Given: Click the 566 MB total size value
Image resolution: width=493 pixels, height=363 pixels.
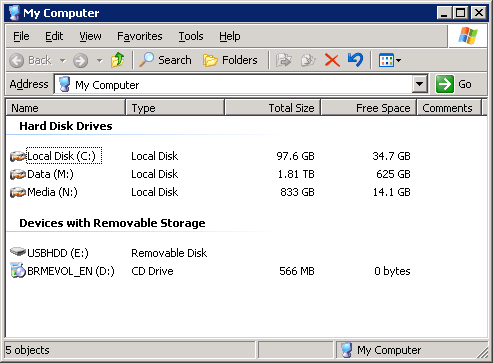Looking at the screenshot, I should [x=297, y=271].
